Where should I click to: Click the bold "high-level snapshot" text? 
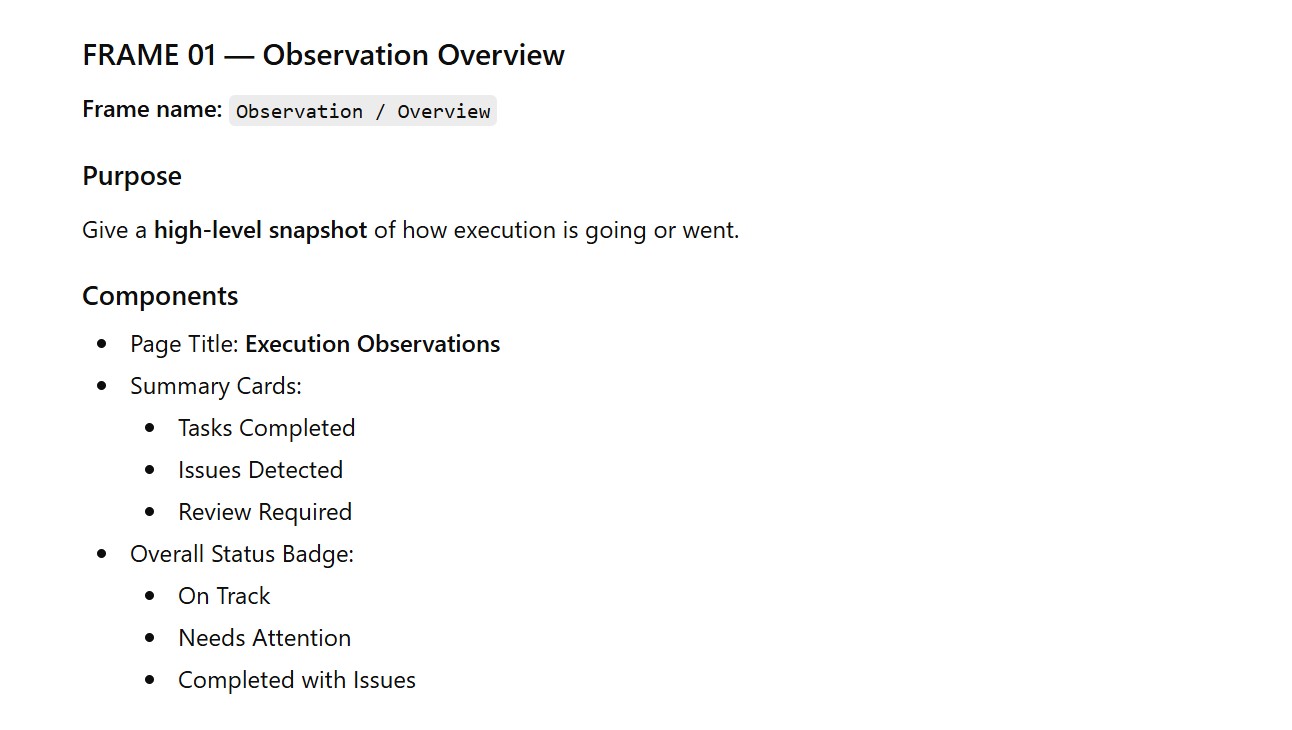(x=260, y=230)
